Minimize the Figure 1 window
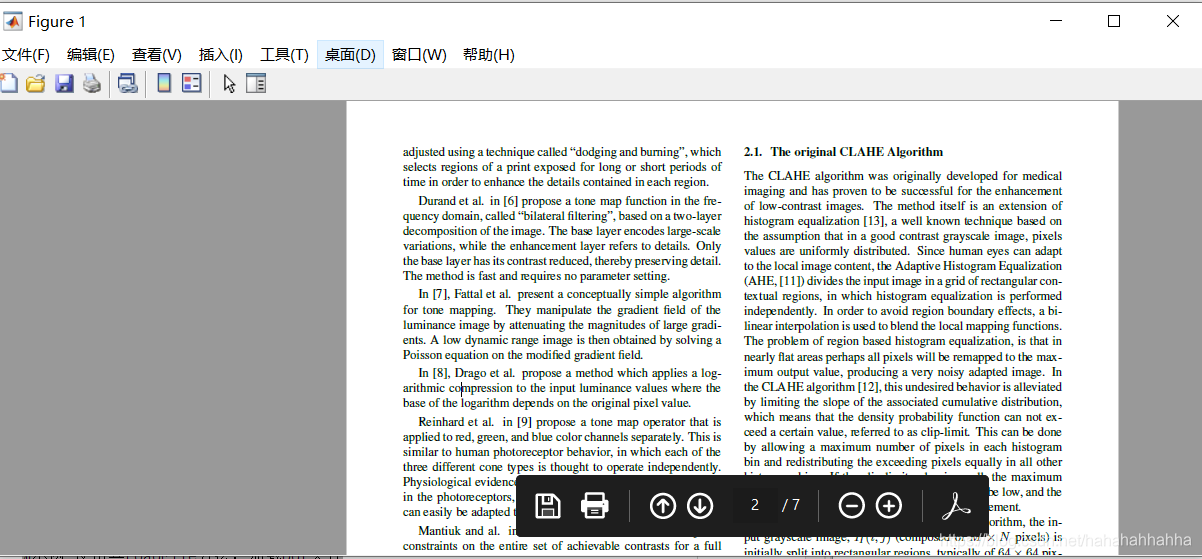Viewport: 1202px width, 559px height. pyautogui.click(x=1055, y=21)
